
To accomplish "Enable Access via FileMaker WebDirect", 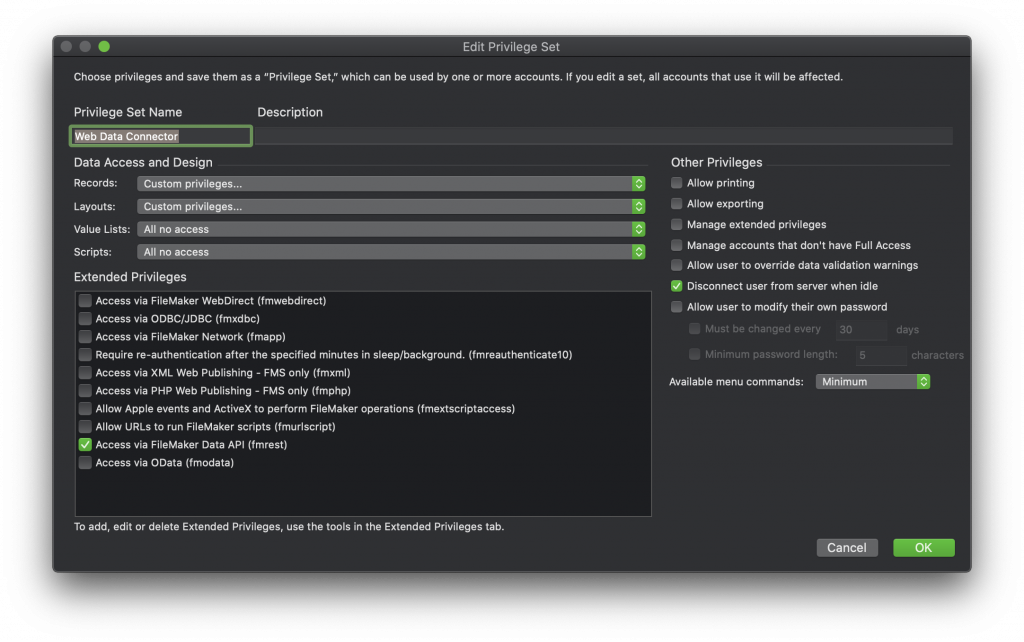I will tap(85, 299).
